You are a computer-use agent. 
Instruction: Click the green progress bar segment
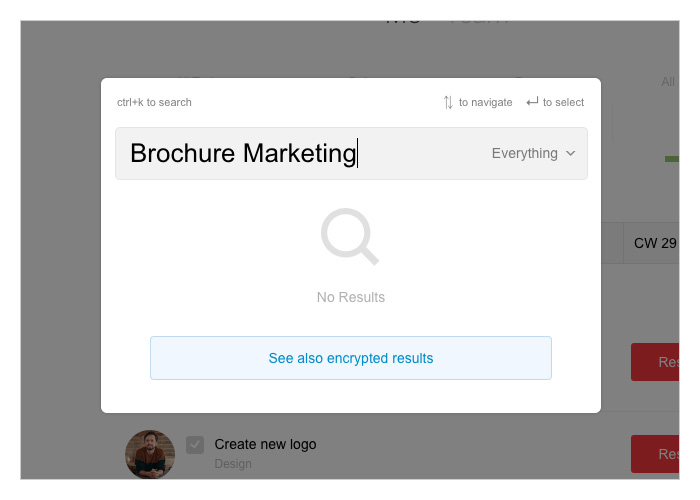point(672,159)
